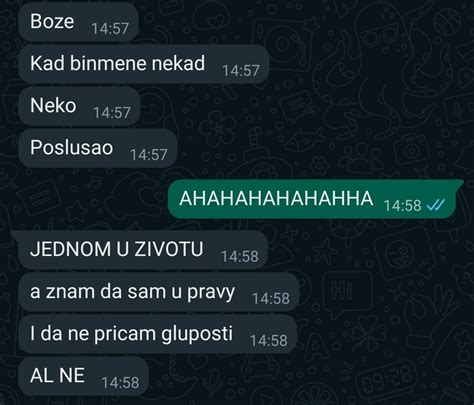This screenshot has width=474, height=405.
Task: Click the word "gluposti" in the message
Action: (x=197, y=334)
